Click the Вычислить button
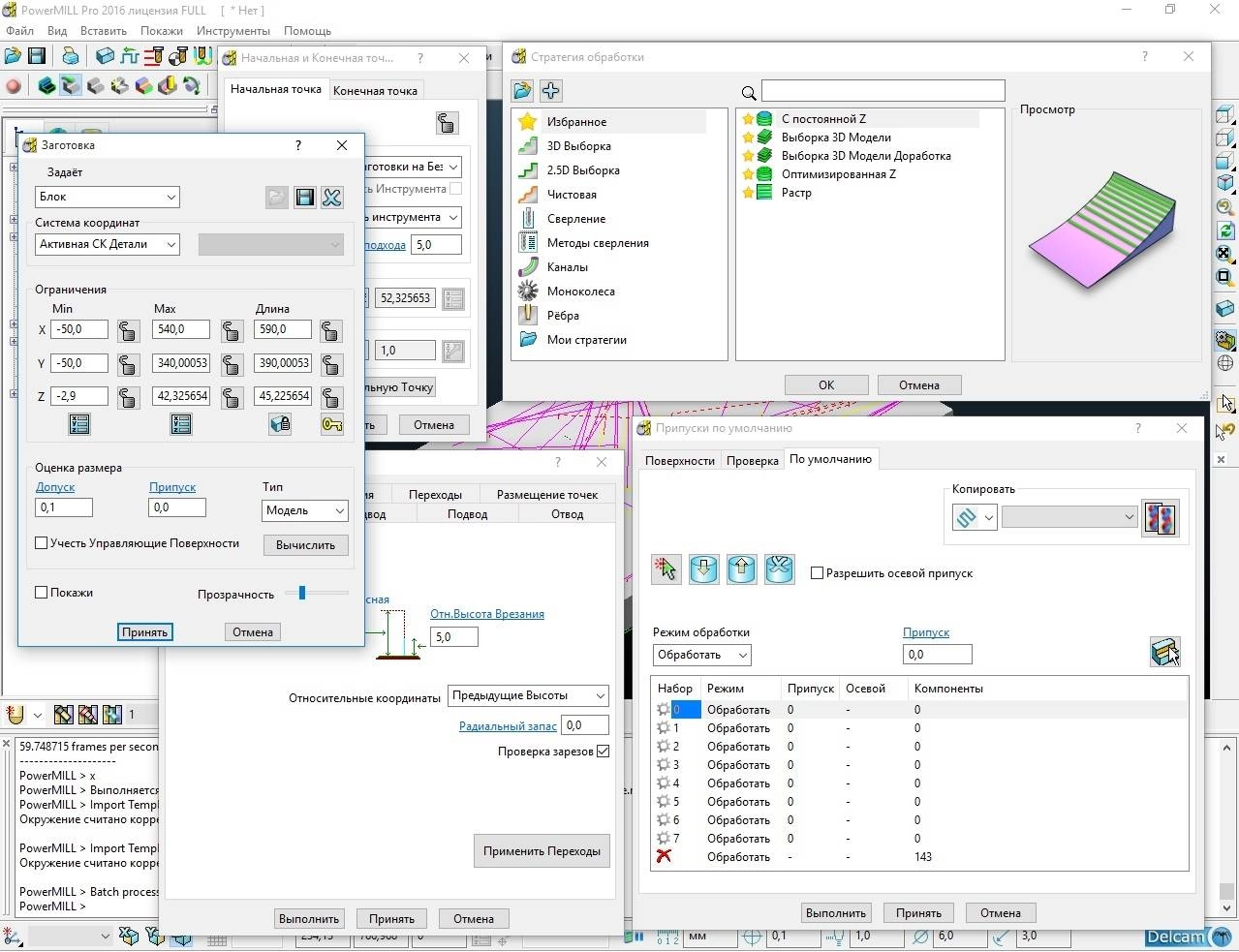Viewport: 1239px width, 952px height. pyautogui.click(x=305, y=545)
